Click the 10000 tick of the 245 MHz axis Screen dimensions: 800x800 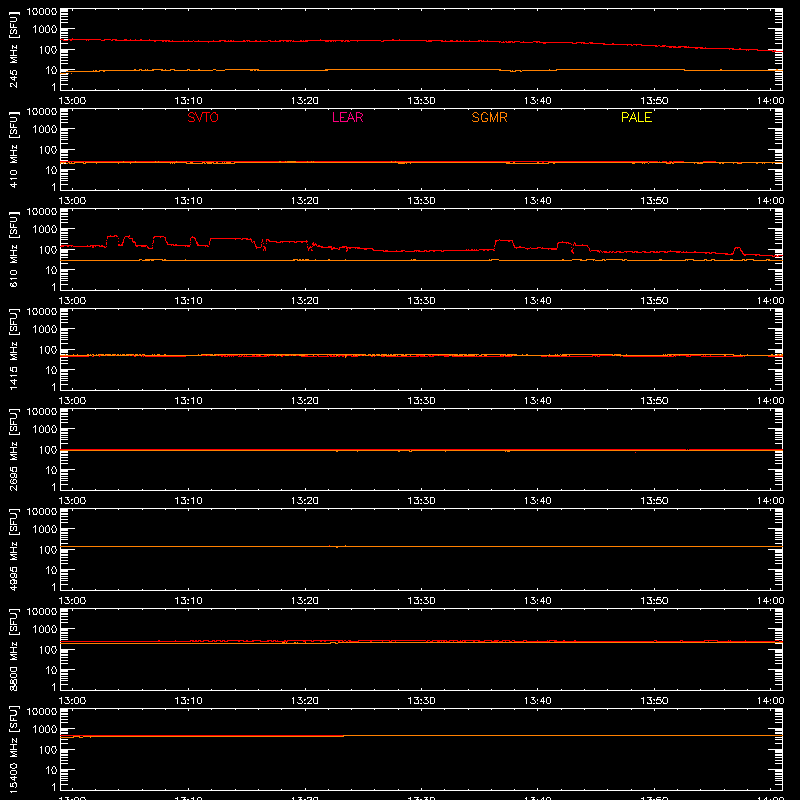pyautogui.click(x=42, y=12)
